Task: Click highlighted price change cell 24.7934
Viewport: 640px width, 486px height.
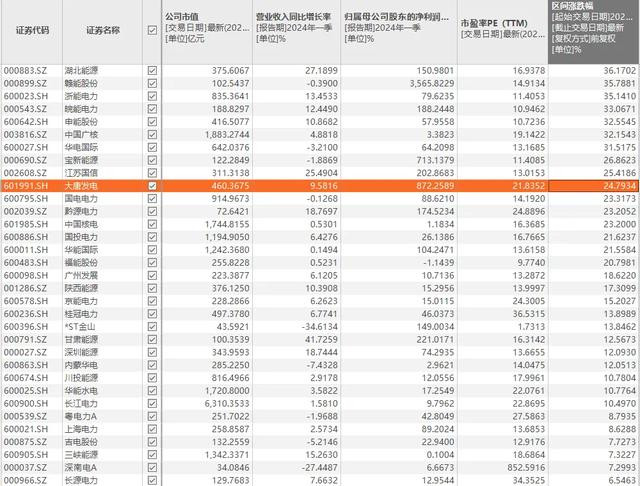Action: pyautogui.click(x=620, y=186)
